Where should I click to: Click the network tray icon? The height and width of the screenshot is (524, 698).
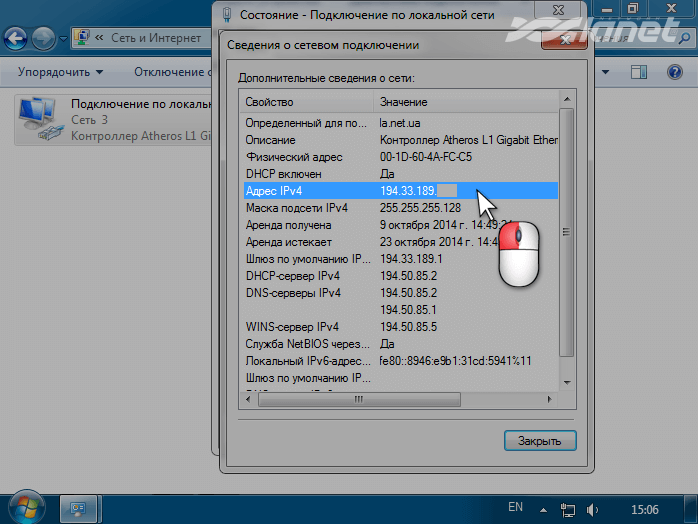(x=569, y=508)
